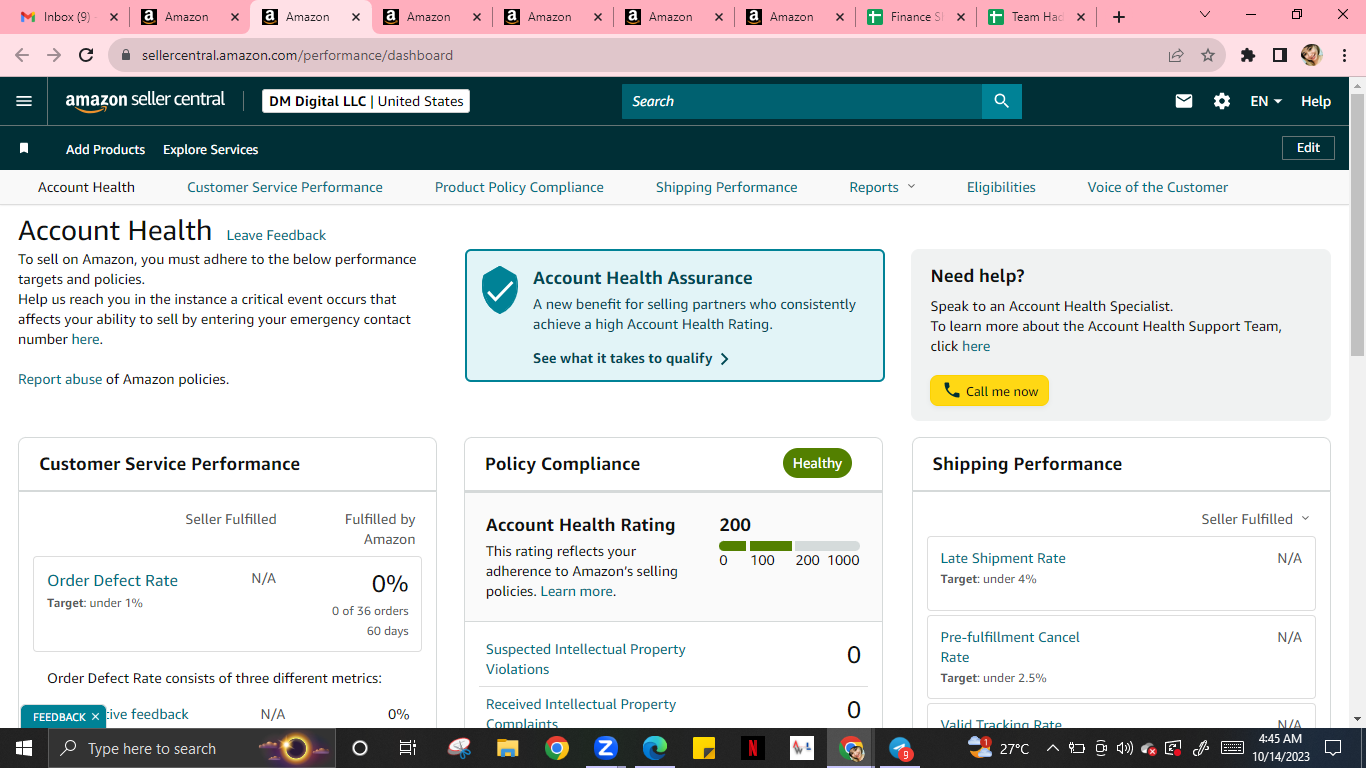1366x768 pixels.
Task: Open Suspected Intellectual Property Violations
Action: point(586,659)
